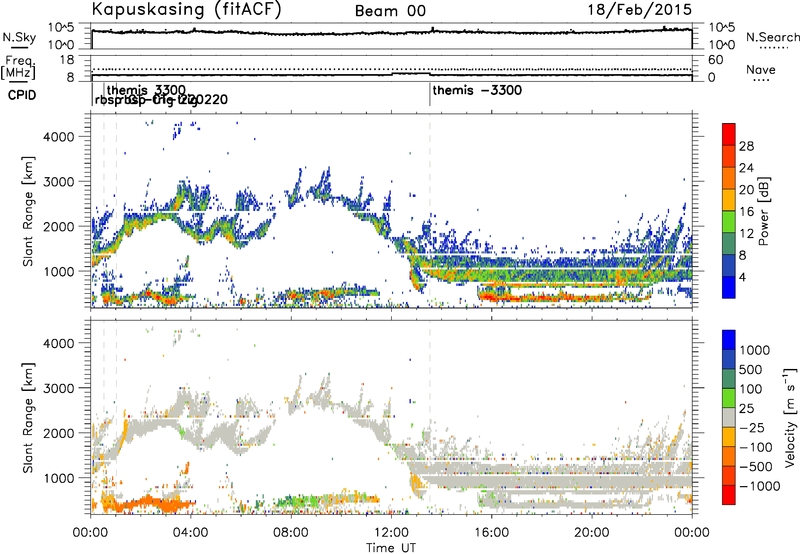Image resolution: width=800 pixels, height=554 pixels.
Task: Click the Velocity color bar
Action: pos(729,417)
